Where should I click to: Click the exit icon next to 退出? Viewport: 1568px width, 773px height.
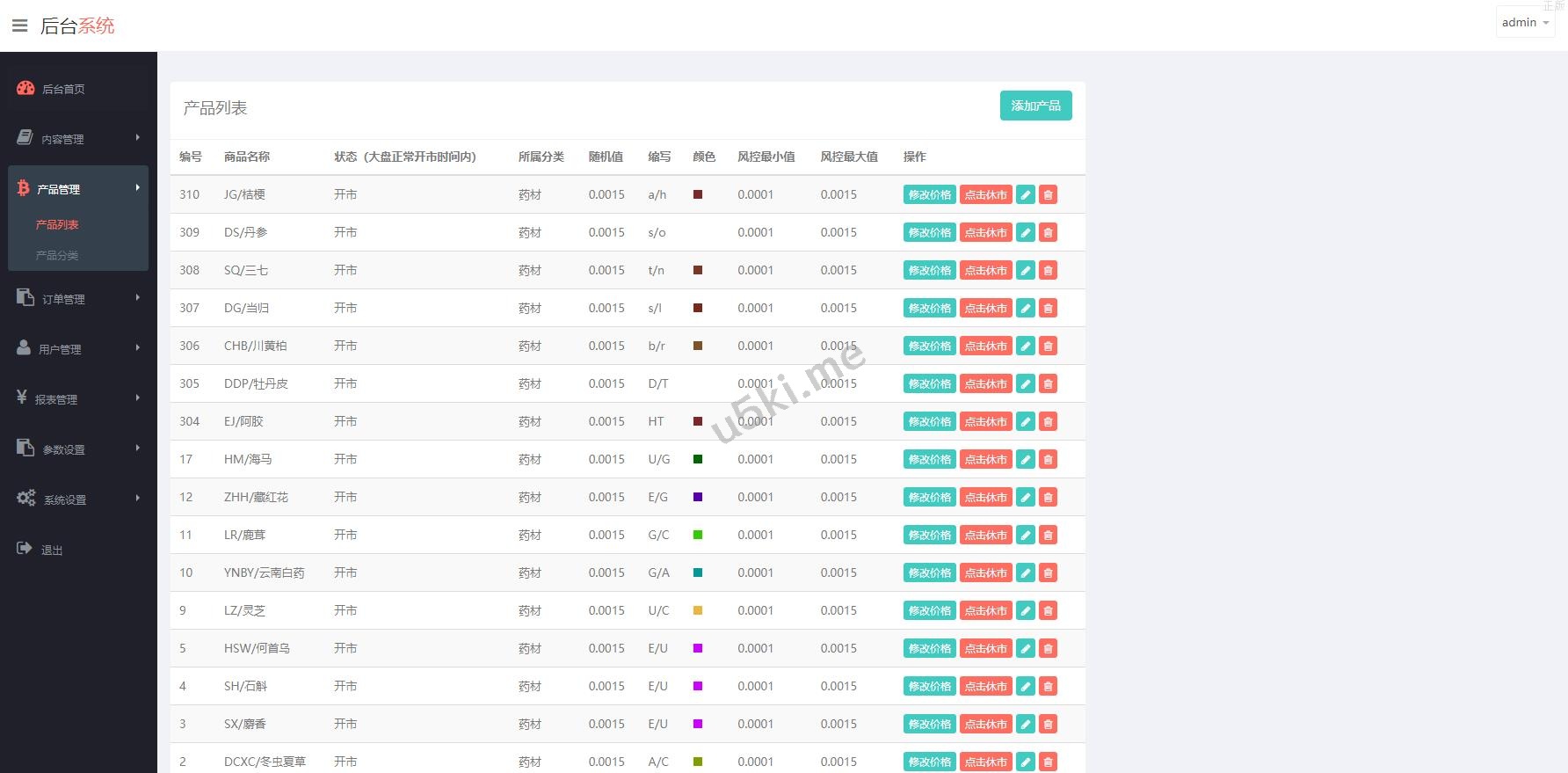(25, 549)
